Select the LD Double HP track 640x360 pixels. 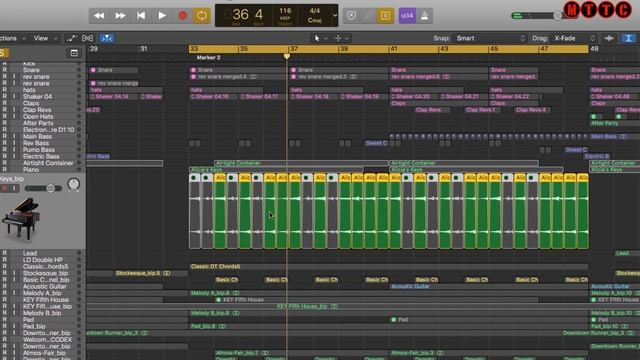[43, 260]
